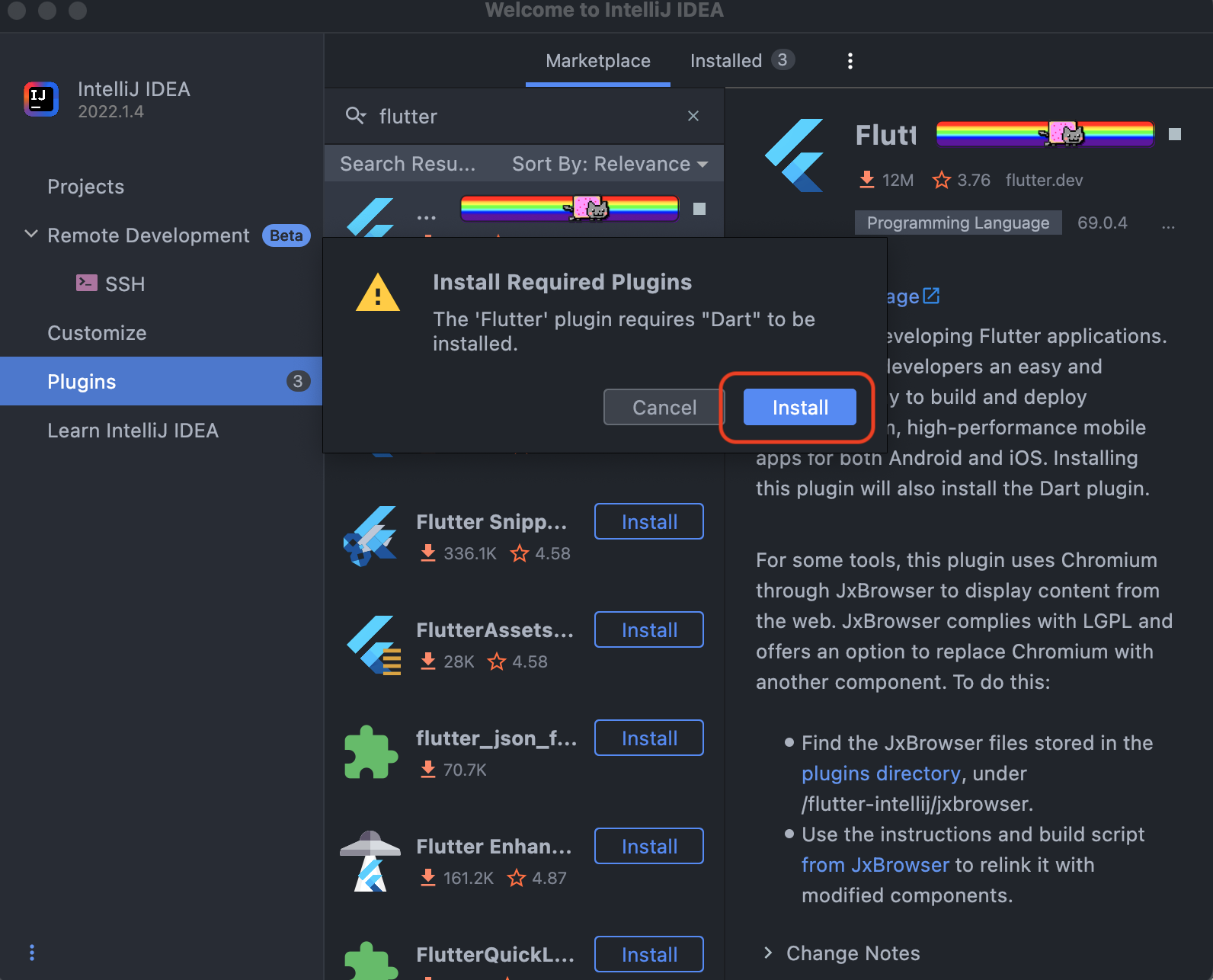Clear the flutter search text

693,116
